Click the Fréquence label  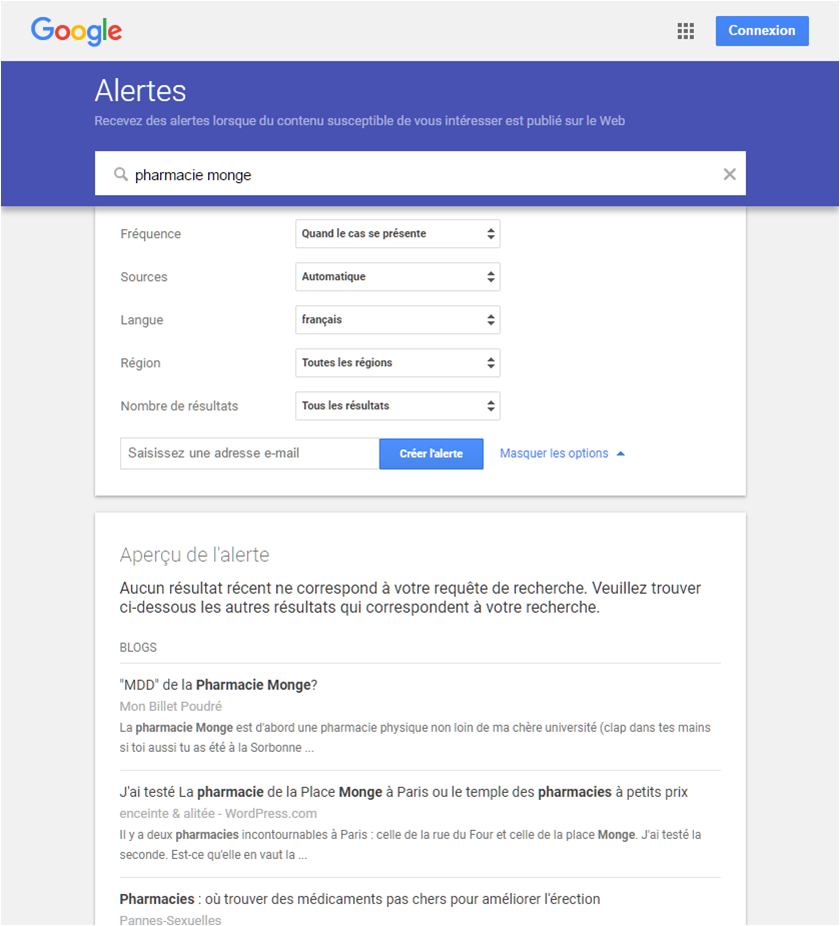coord(151,234)
